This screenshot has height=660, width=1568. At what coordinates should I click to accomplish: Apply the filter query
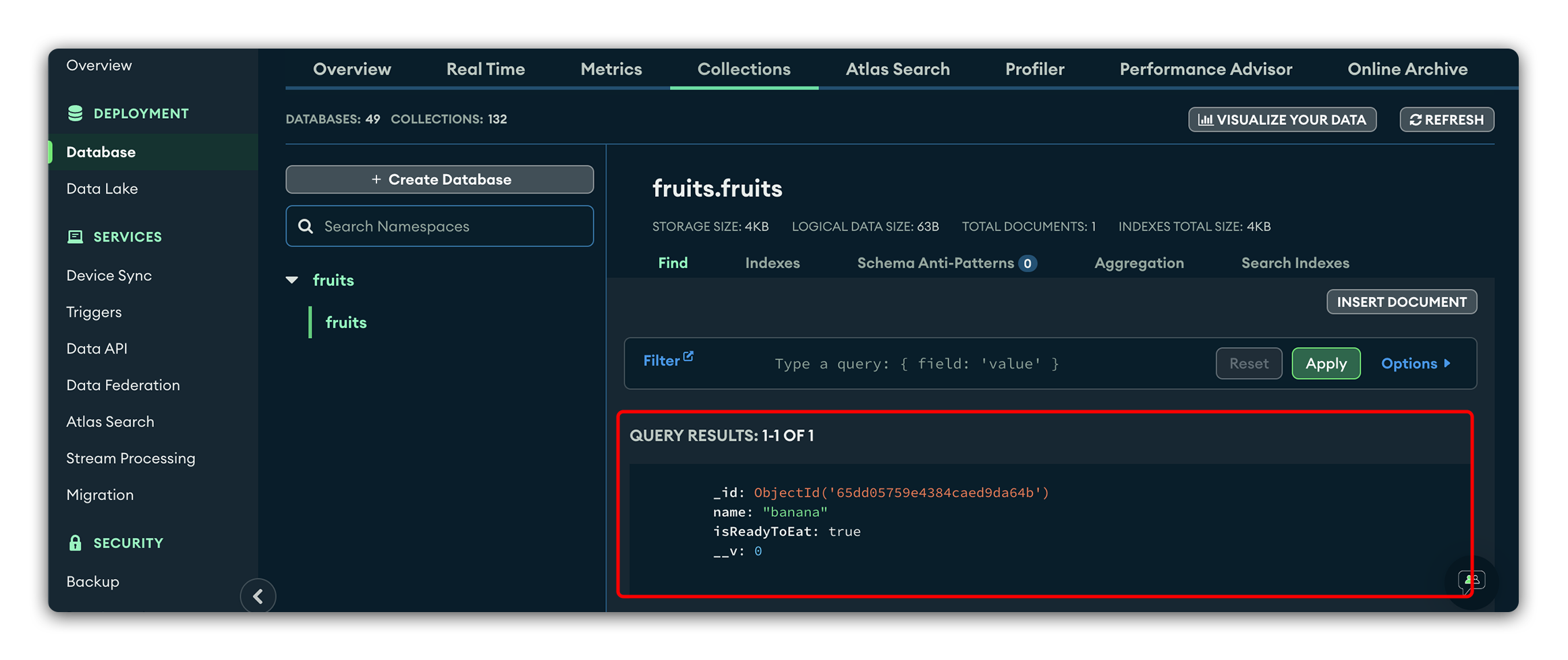coord(1325,364)
